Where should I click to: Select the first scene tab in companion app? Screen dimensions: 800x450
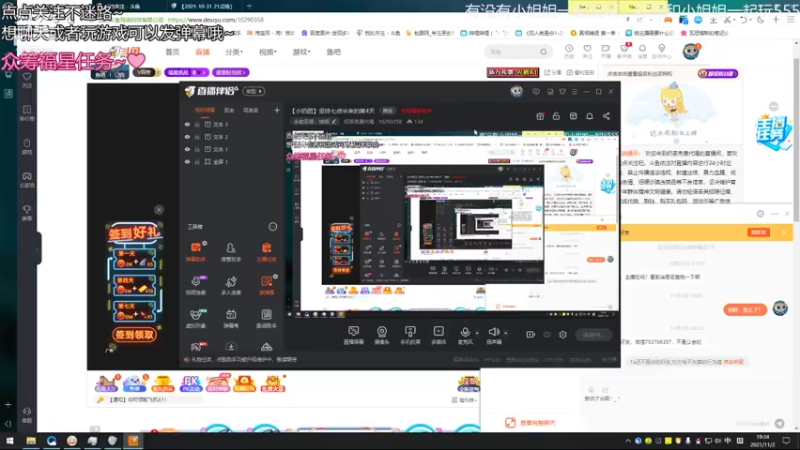tap(205, 110)
